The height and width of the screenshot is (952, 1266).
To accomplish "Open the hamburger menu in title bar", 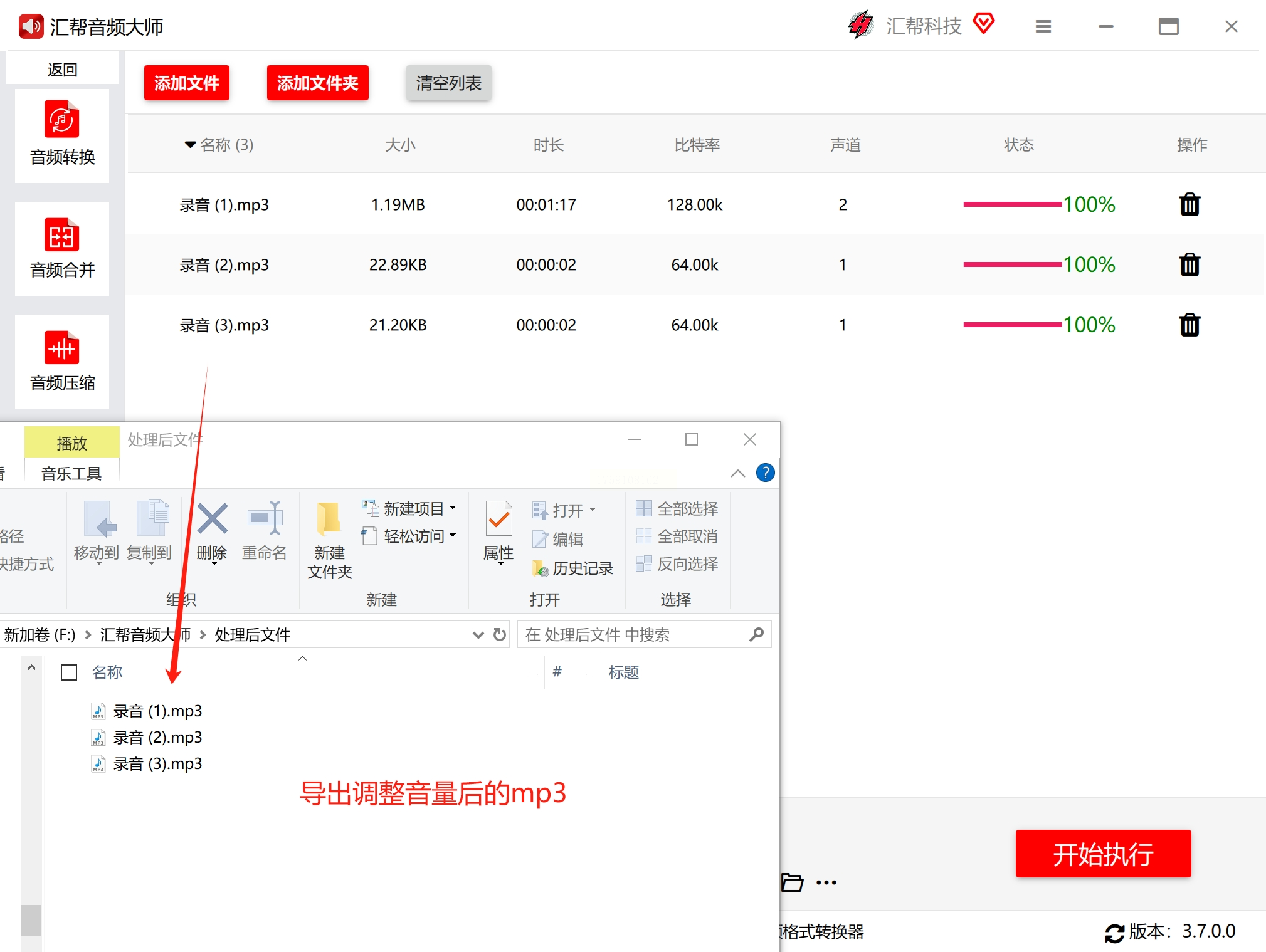I will 1043,26.
